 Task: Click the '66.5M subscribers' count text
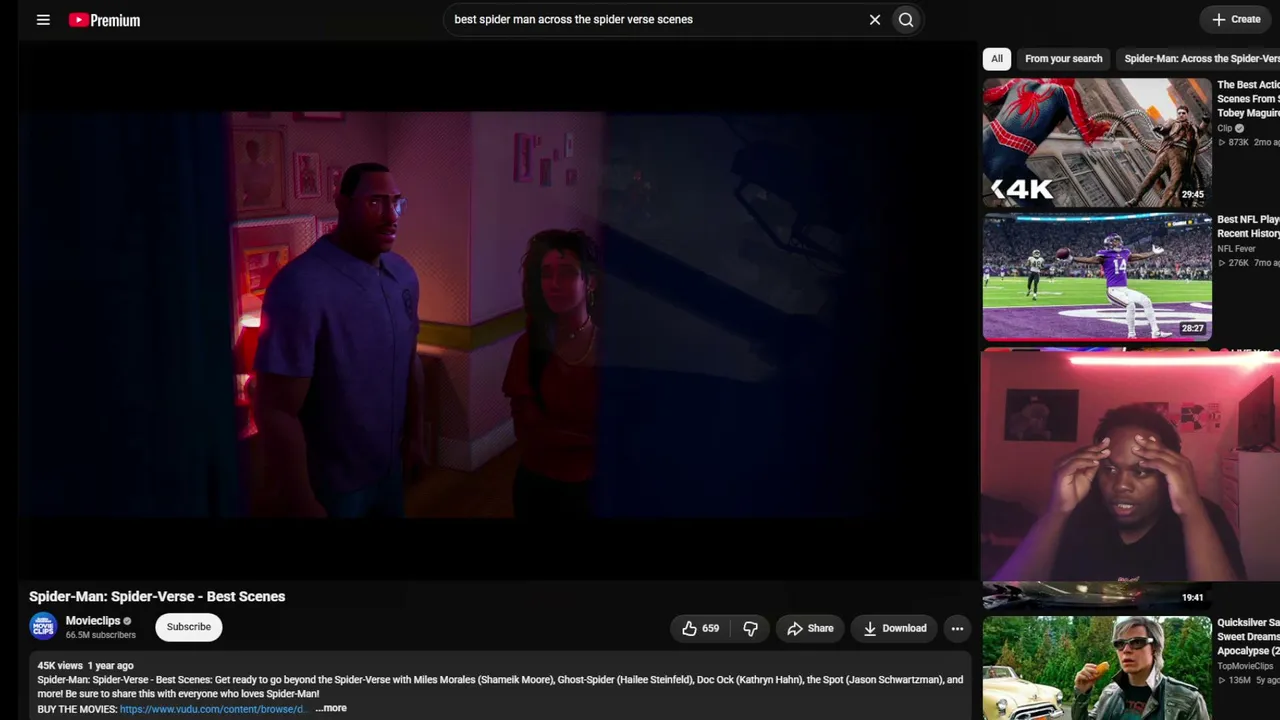[101, 635]
